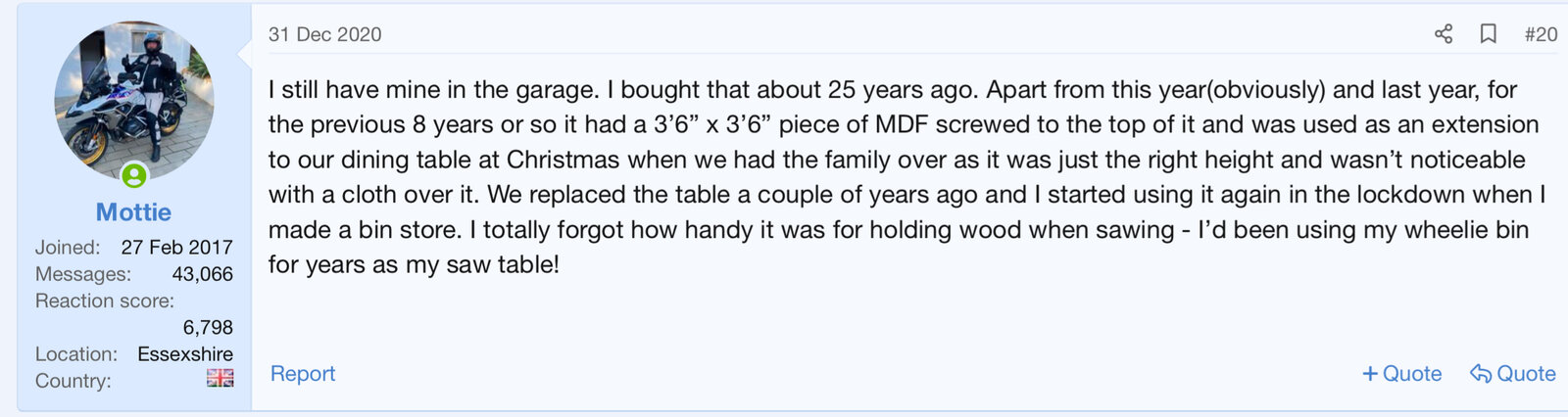Click the "Messages:" label
This screenshot has width=1568, height=417.
pos(83,274)
